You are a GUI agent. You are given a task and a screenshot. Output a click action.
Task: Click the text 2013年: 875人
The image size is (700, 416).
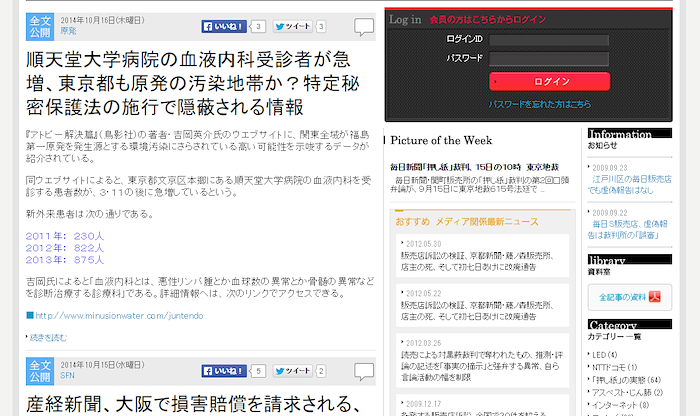tap(65, 260)
